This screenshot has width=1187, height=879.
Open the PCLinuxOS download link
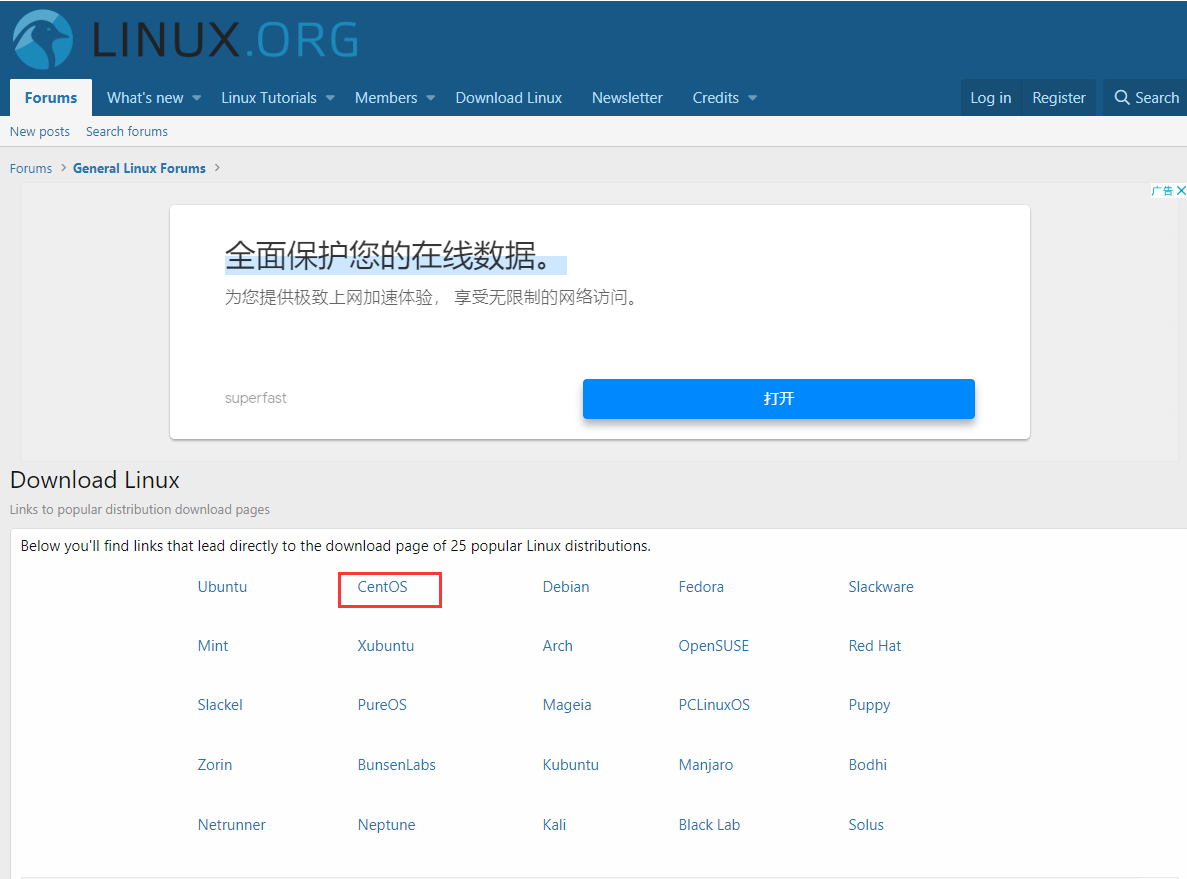[x=714, y=705]
